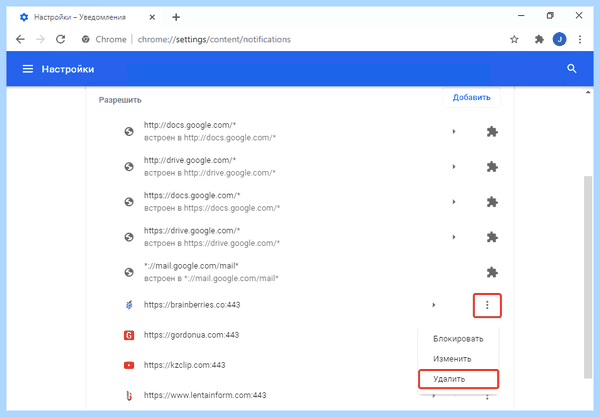Click the https://brainberries.co:443 entry text
The image size is (600, 417).
pos(192,305)
